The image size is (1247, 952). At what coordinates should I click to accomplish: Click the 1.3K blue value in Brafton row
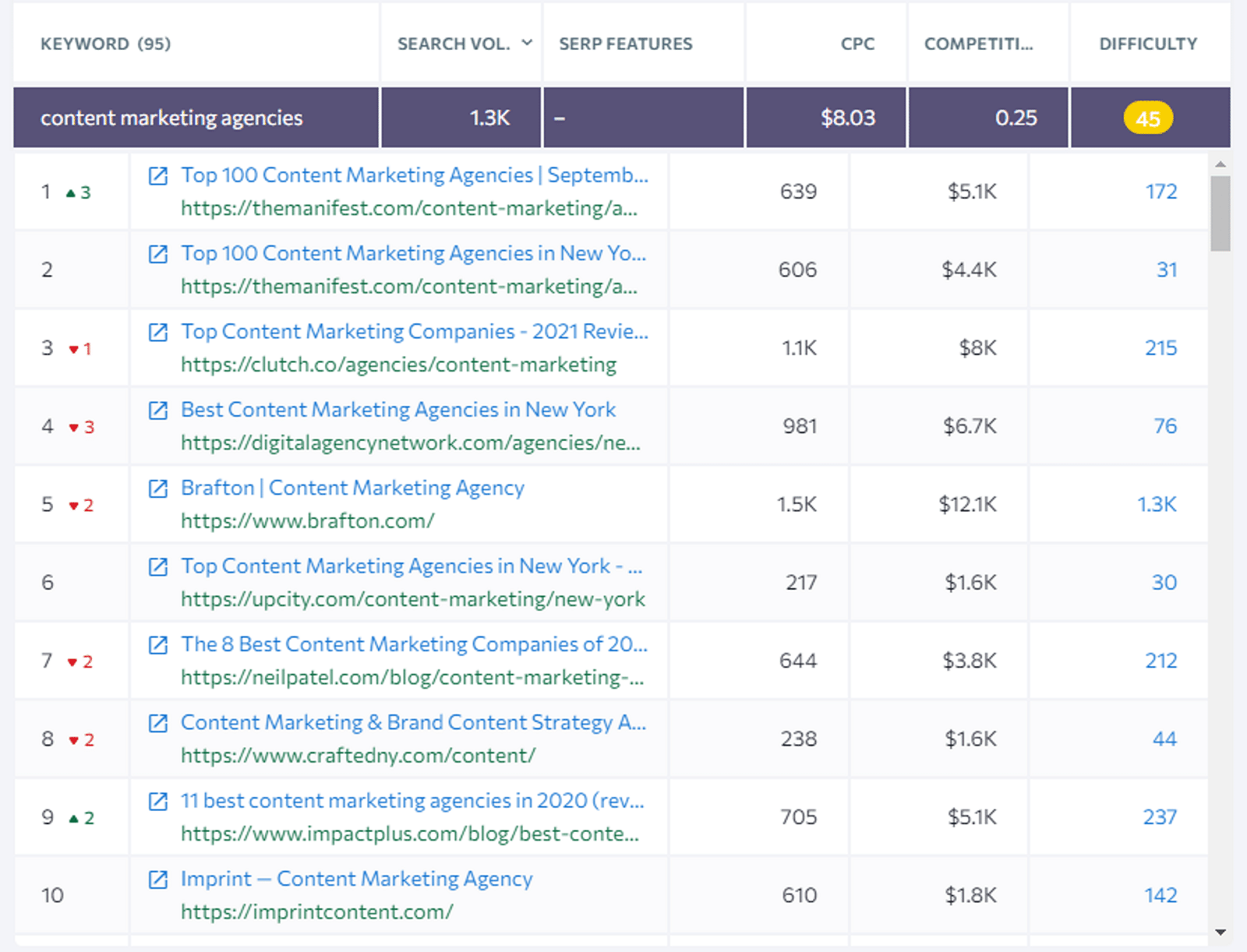point(1157,504)
